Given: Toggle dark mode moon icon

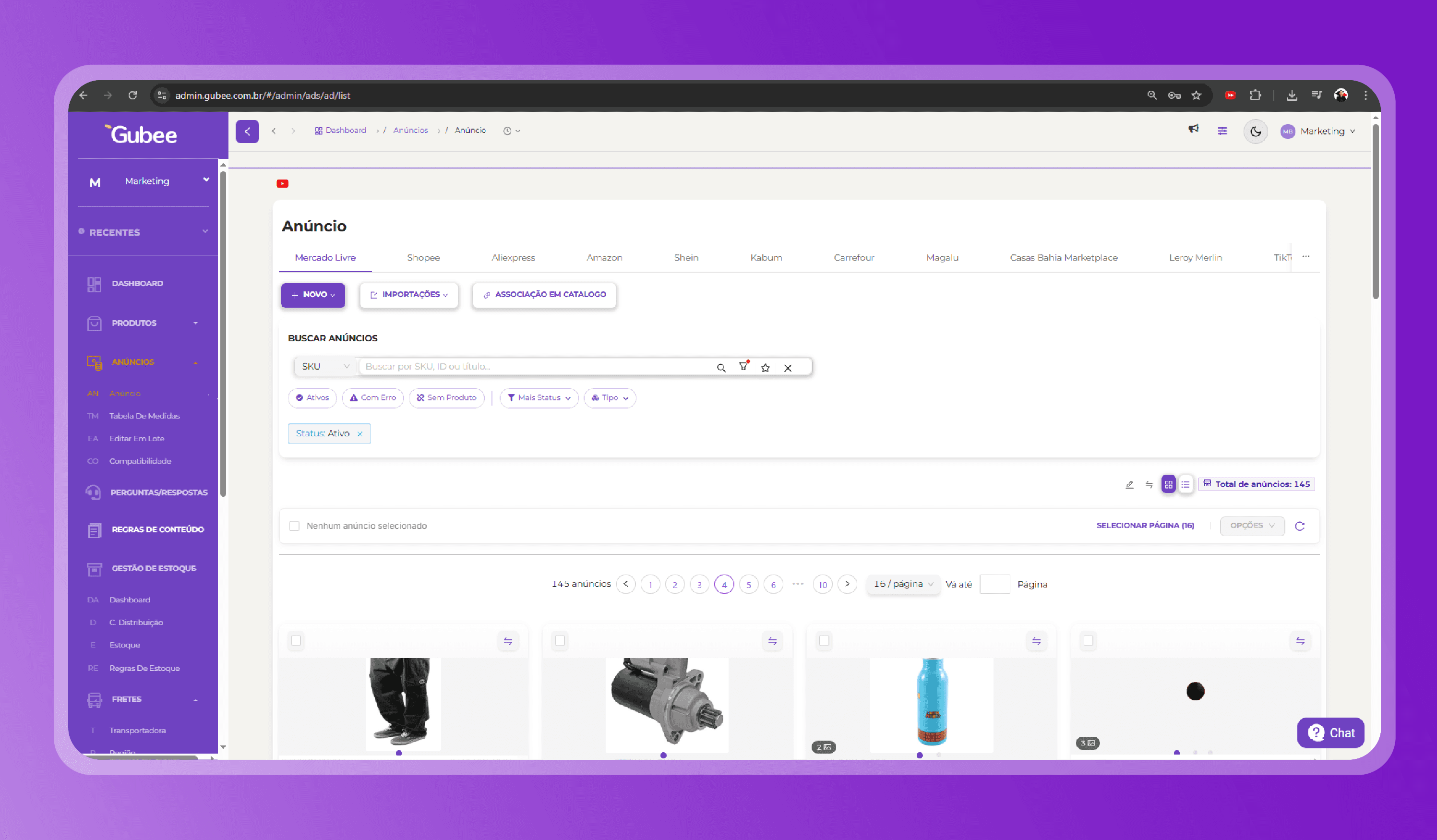Looking at the screenshot, I should (x=1255, y=131).
